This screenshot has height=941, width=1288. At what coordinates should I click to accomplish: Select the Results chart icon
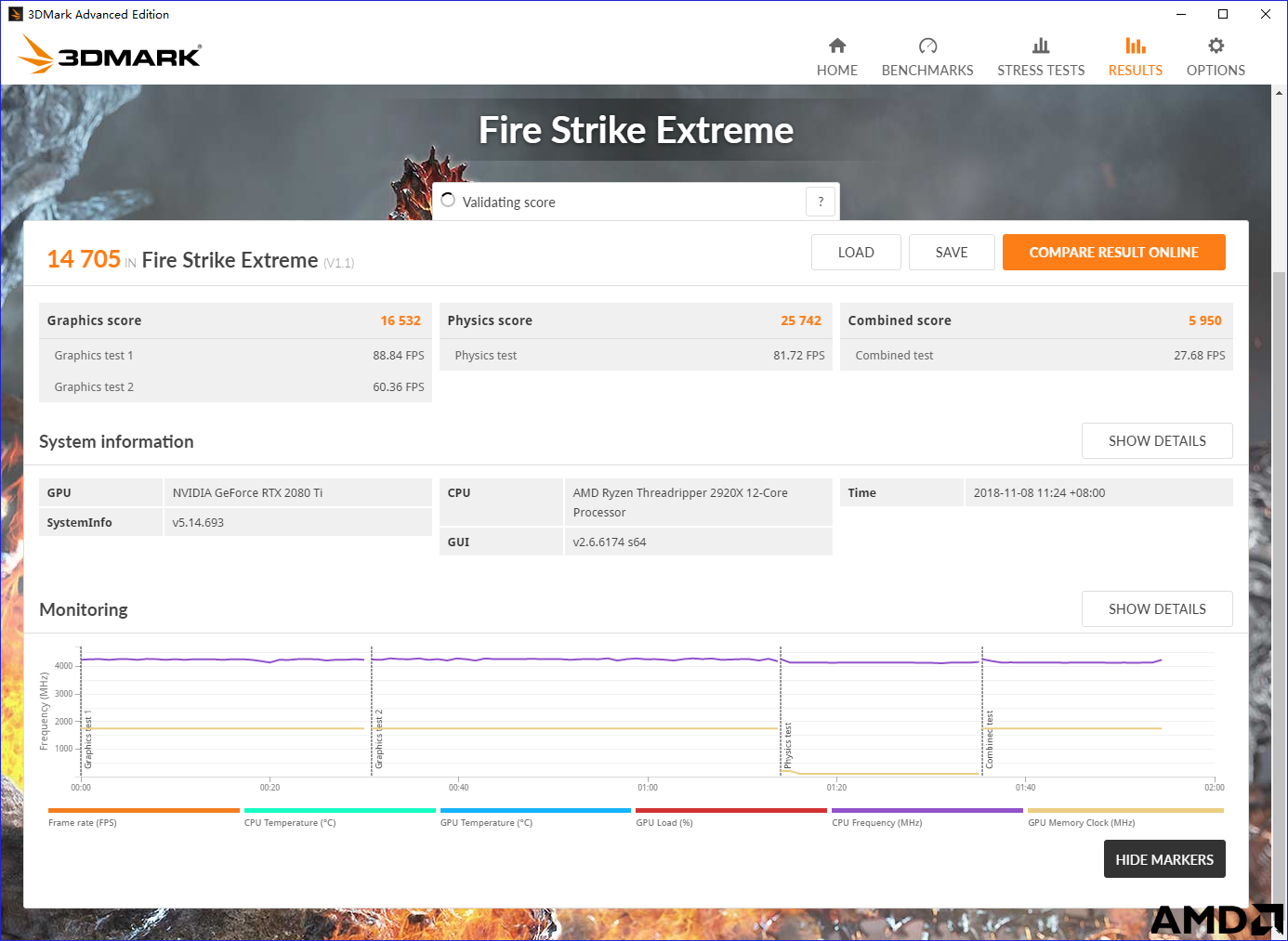point(1136,46)
